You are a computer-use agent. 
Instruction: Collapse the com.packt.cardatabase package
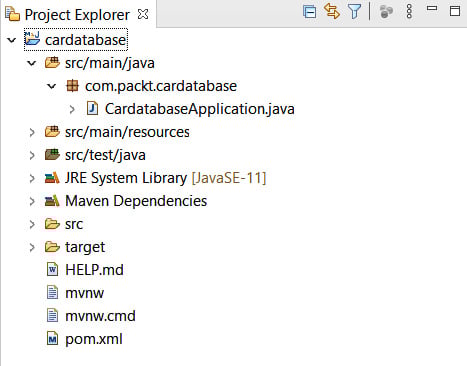point(52,86)
